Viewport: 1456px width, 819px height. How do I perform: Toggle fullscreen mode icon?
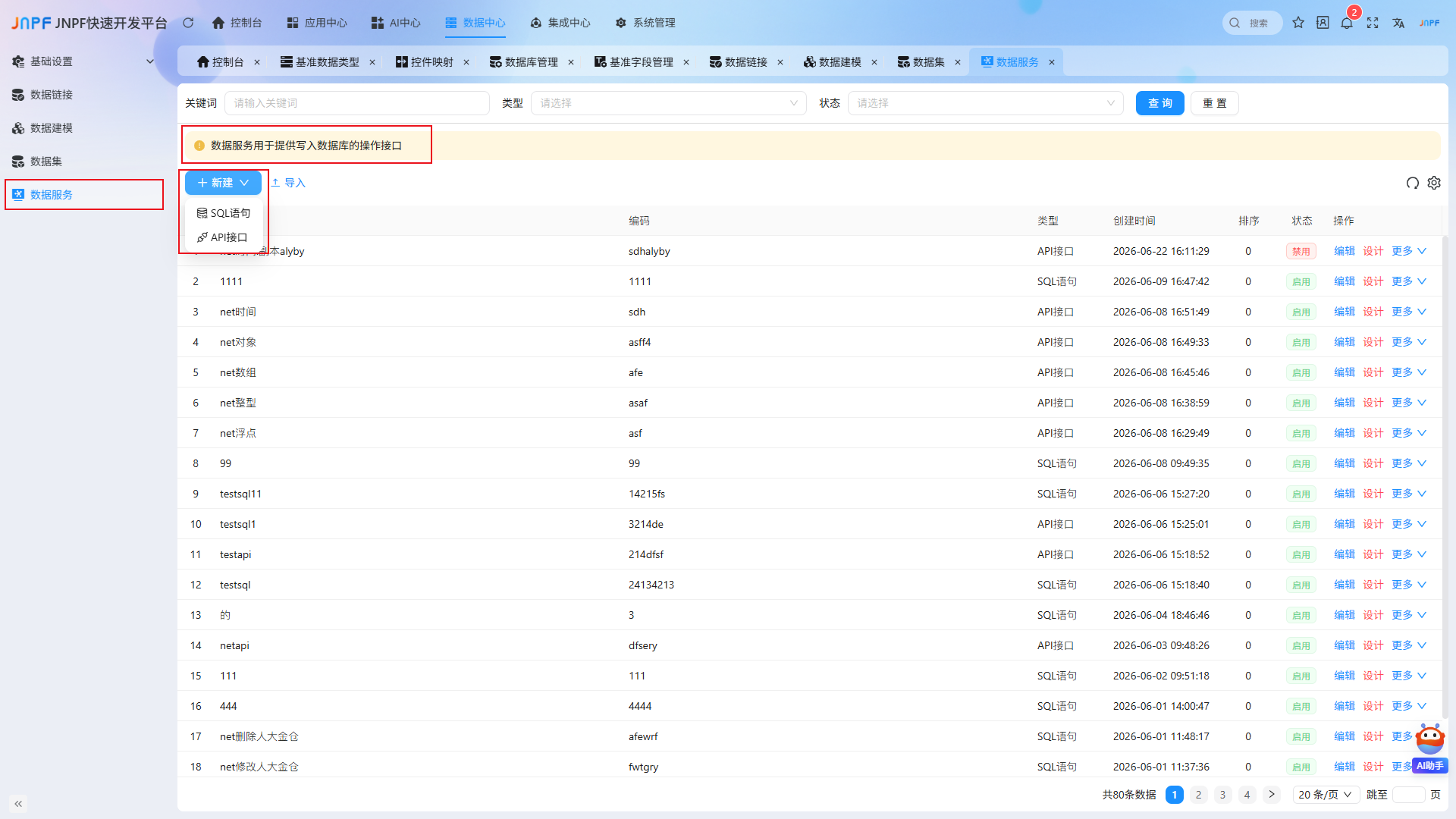coord(1373,23)
